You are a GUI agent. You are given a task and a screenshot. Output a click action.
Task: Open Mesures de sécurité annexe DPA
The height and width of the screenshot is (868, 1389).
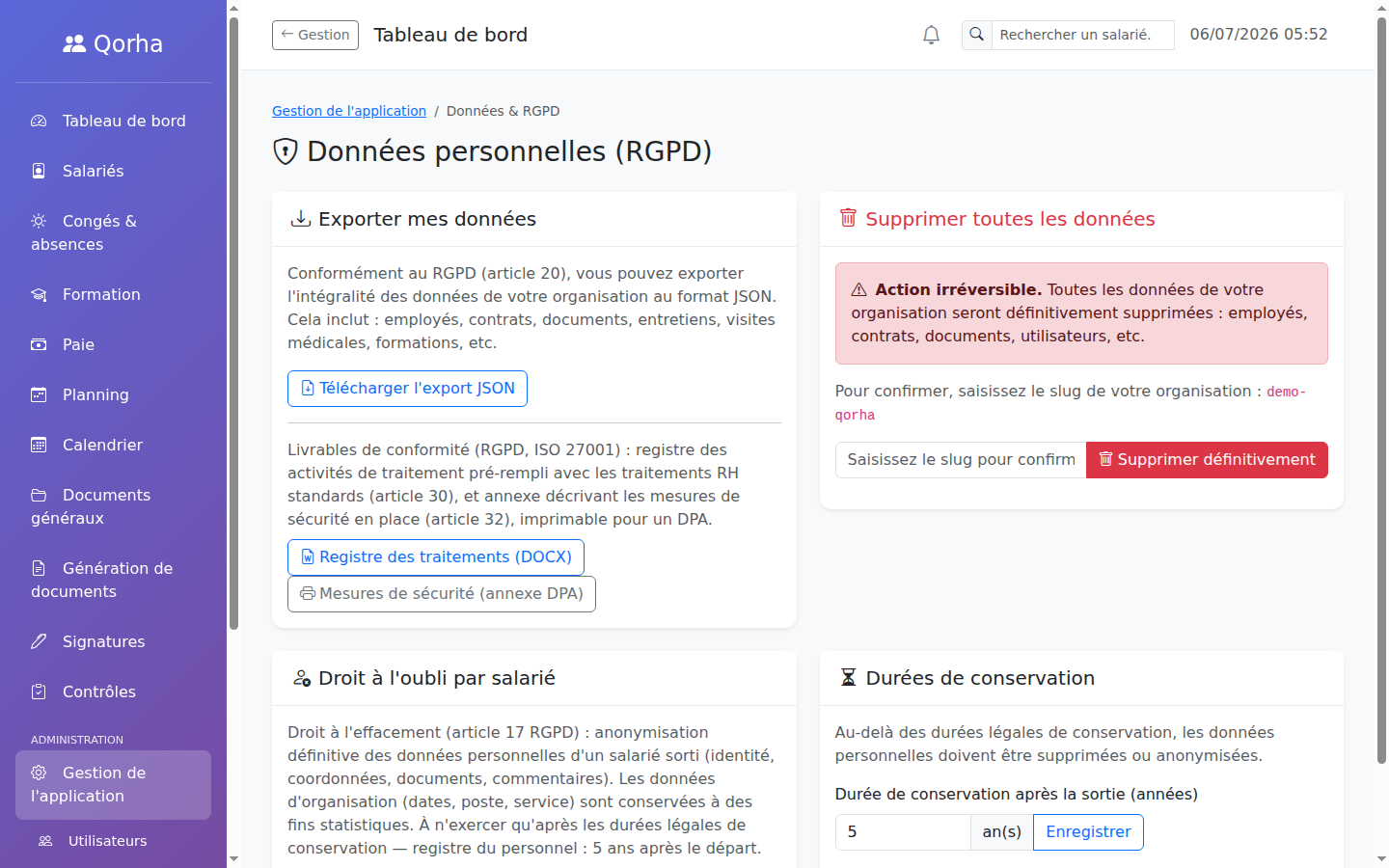(x=442, y=594)
